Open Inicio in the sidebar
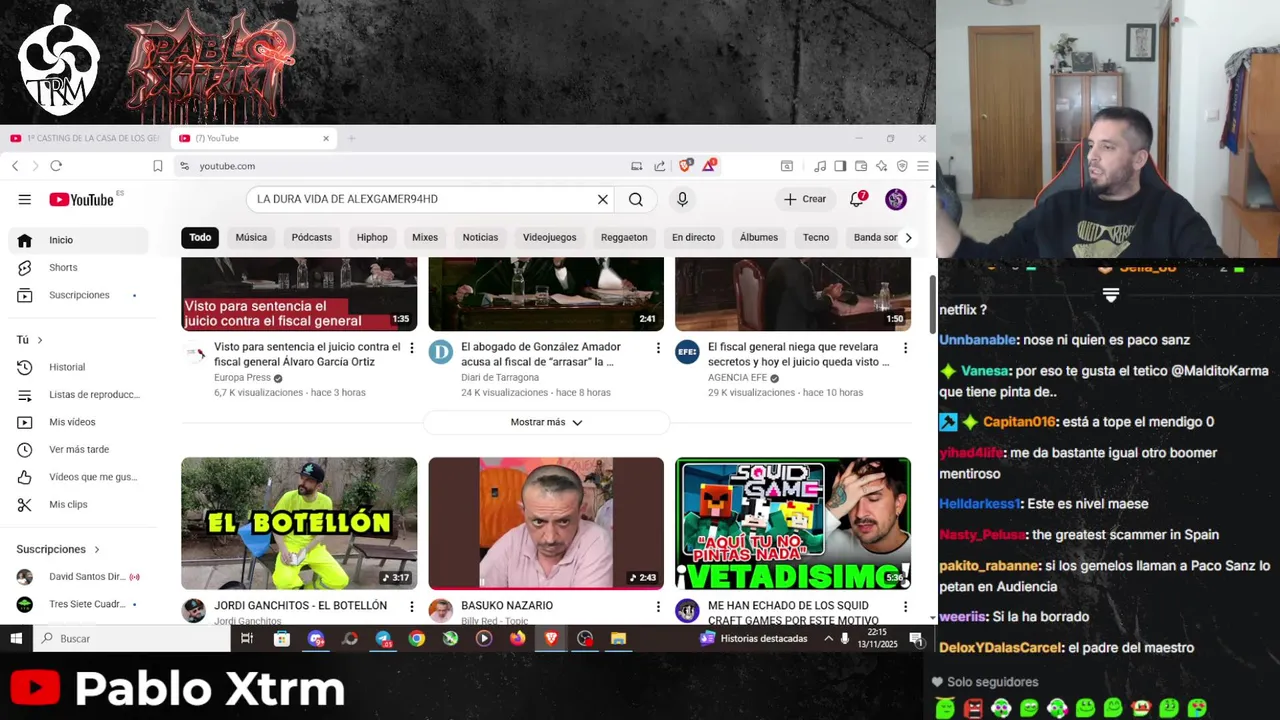The height and width of the screenshot is (720, 1280). click(79, 240)
